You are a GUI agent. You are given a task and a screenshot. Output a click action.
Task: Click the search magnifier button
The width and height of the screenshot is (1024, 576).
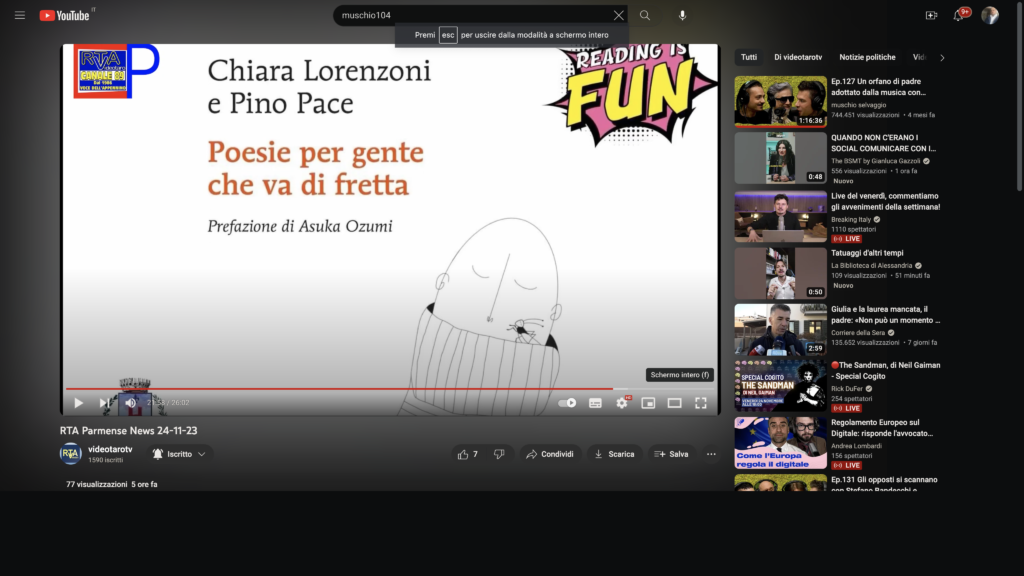645,15
